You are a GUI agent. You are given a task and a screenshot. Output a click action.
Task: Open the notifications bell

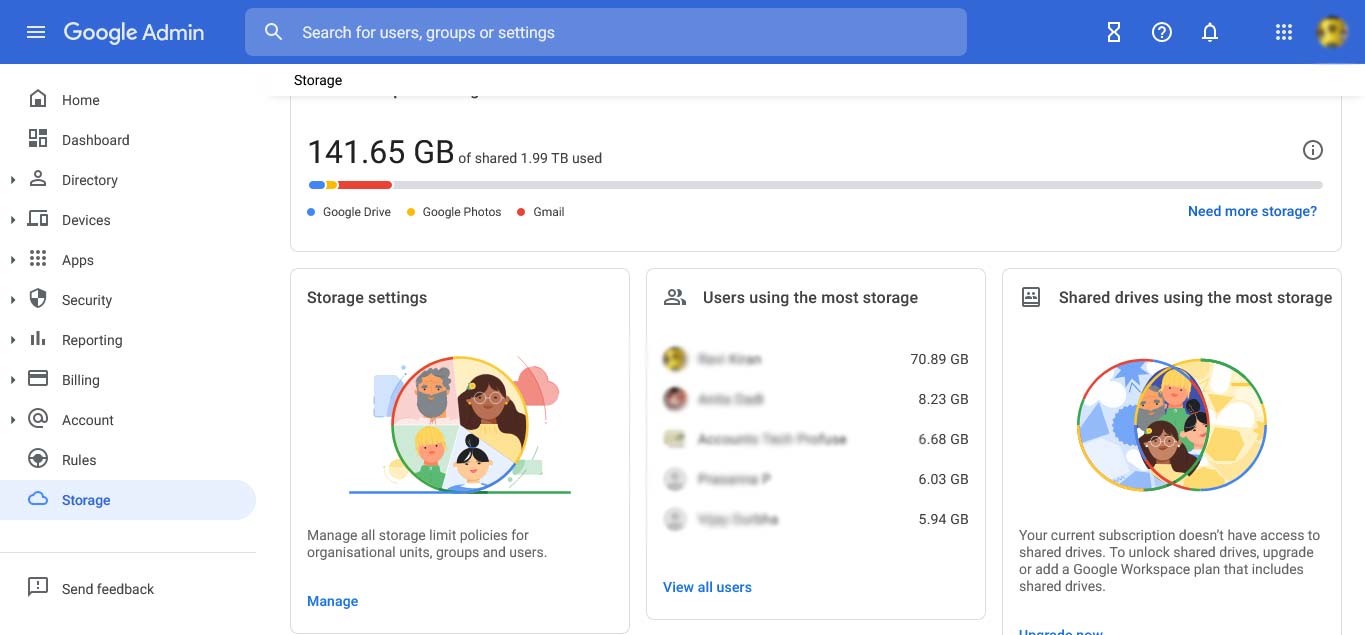[x=1209, y=31]
